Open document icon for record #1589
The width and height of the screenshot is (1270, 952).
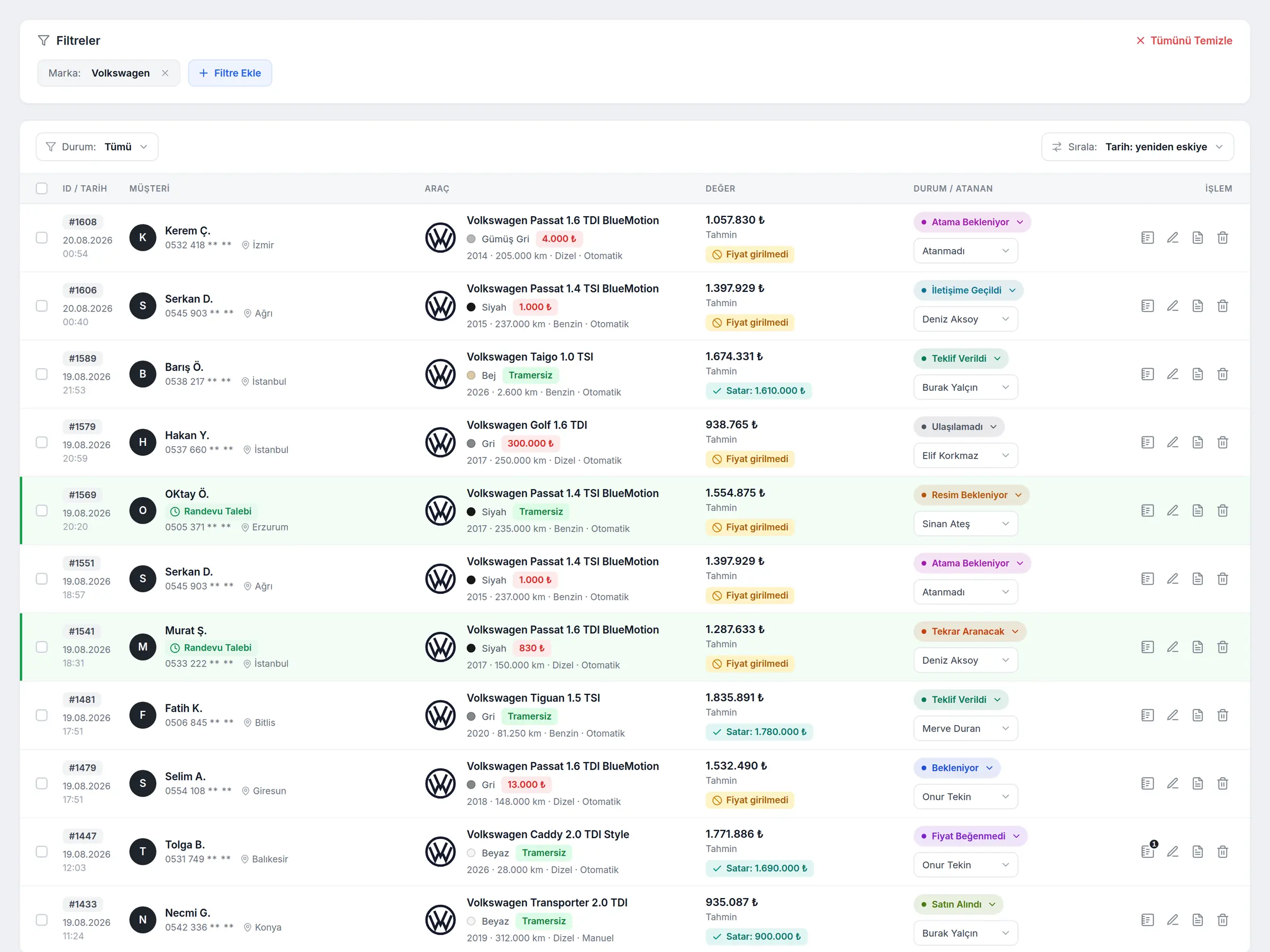coord(1198,374)
